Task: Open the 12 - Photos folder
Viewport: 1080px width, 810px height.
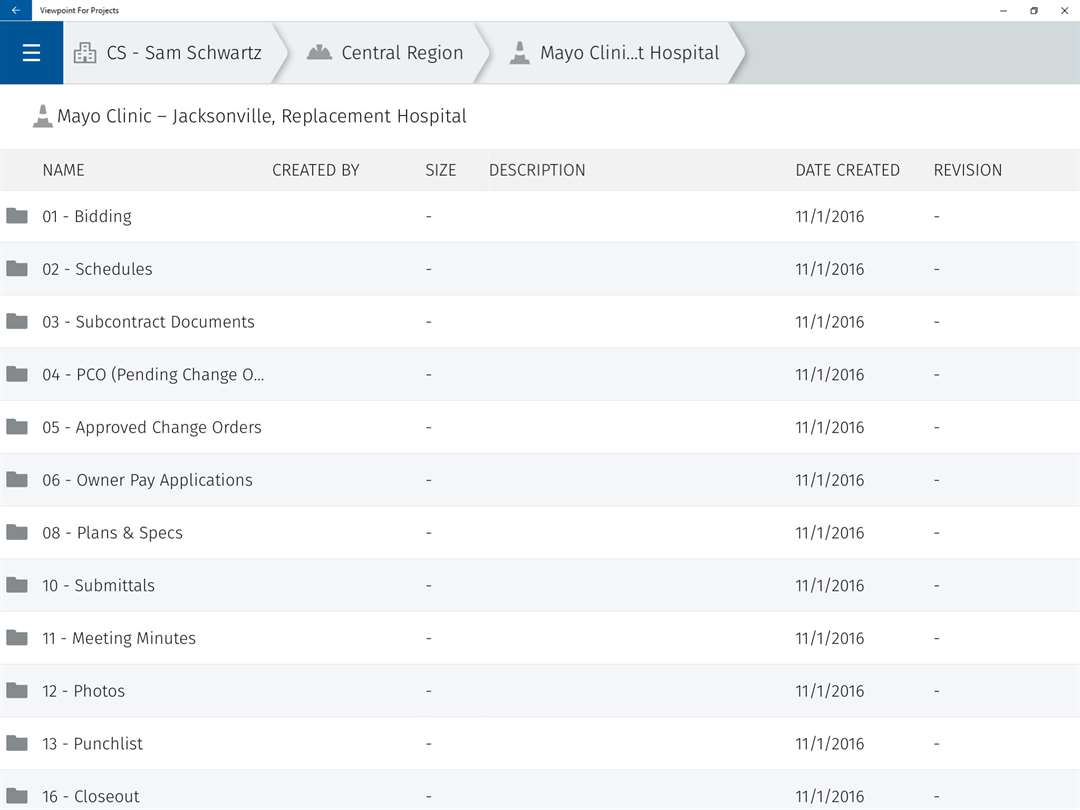Action: pos(83,691)
